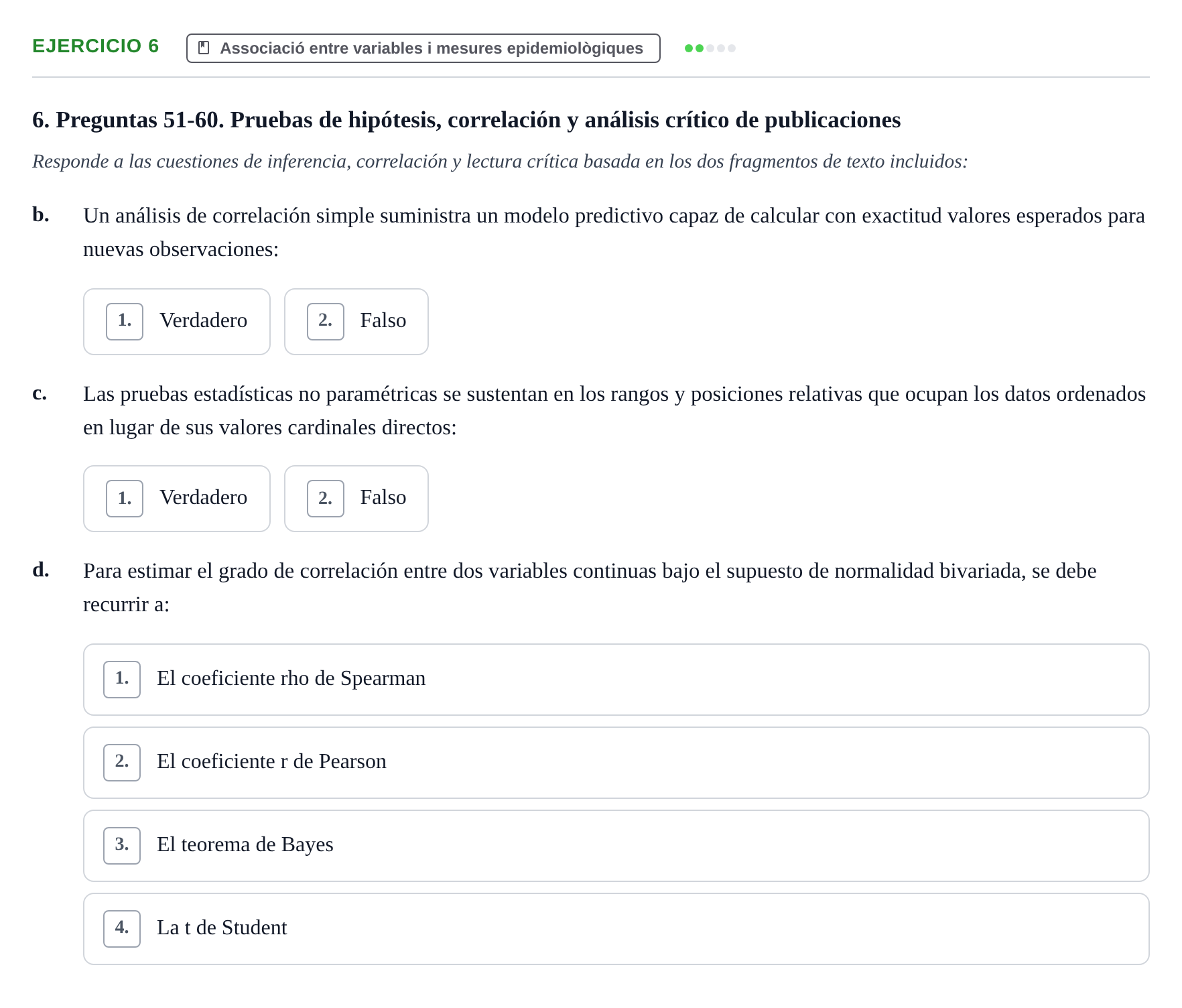Click question c text about 'pruebas estadísticas no paramétricas'
Screen dimensions: 1182x1008
coord(614,411)
